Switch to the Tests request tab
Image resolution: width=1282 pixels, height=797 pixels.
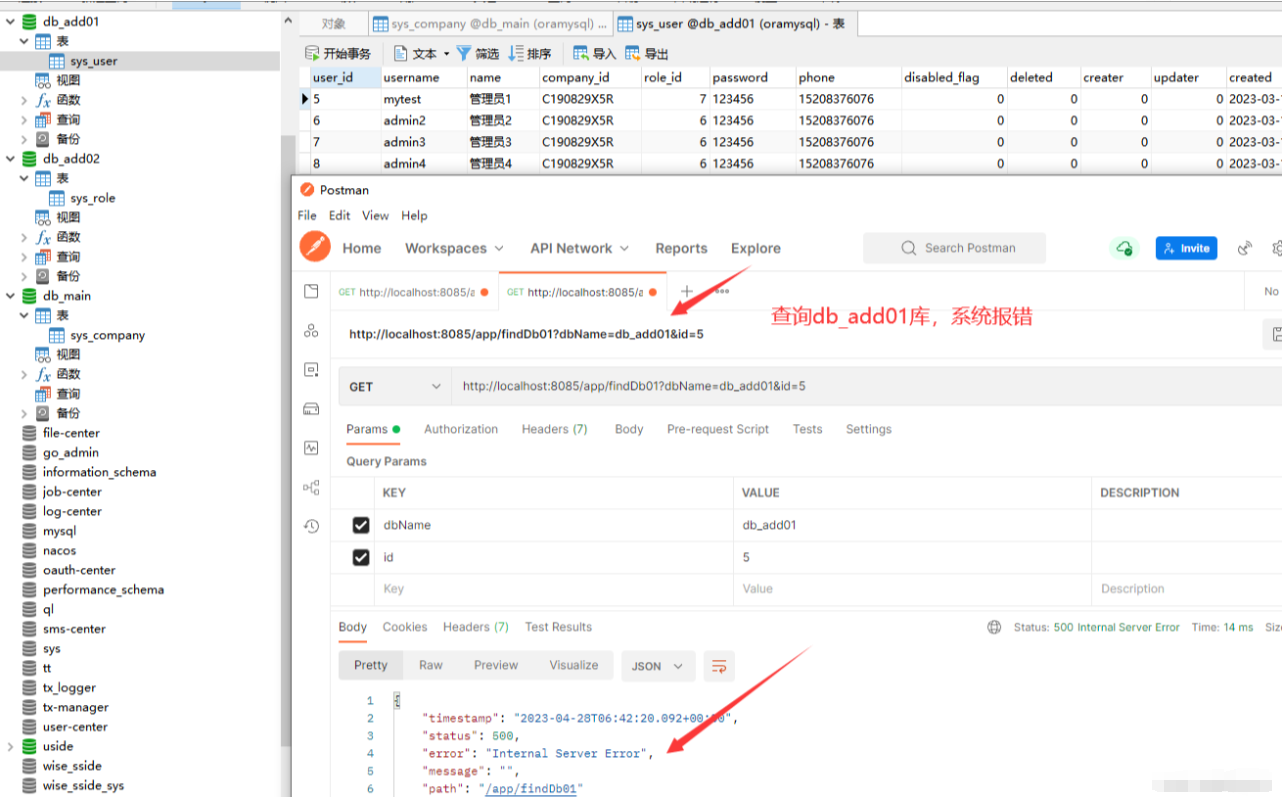point(807,429)
